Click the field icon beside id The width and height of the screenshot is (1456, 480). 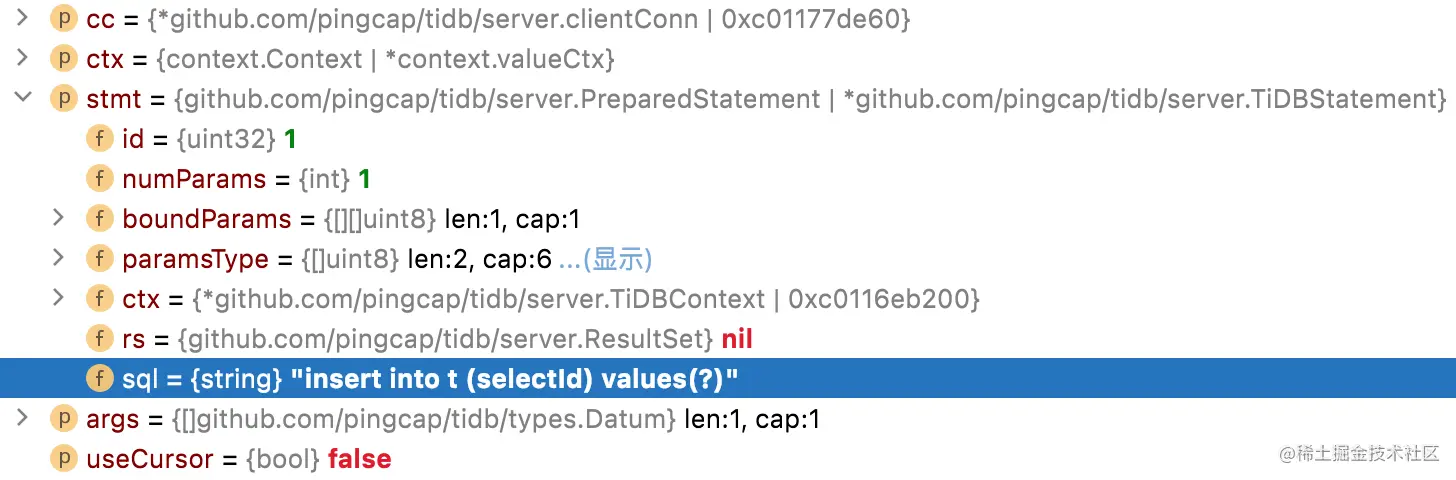(99, 139)
